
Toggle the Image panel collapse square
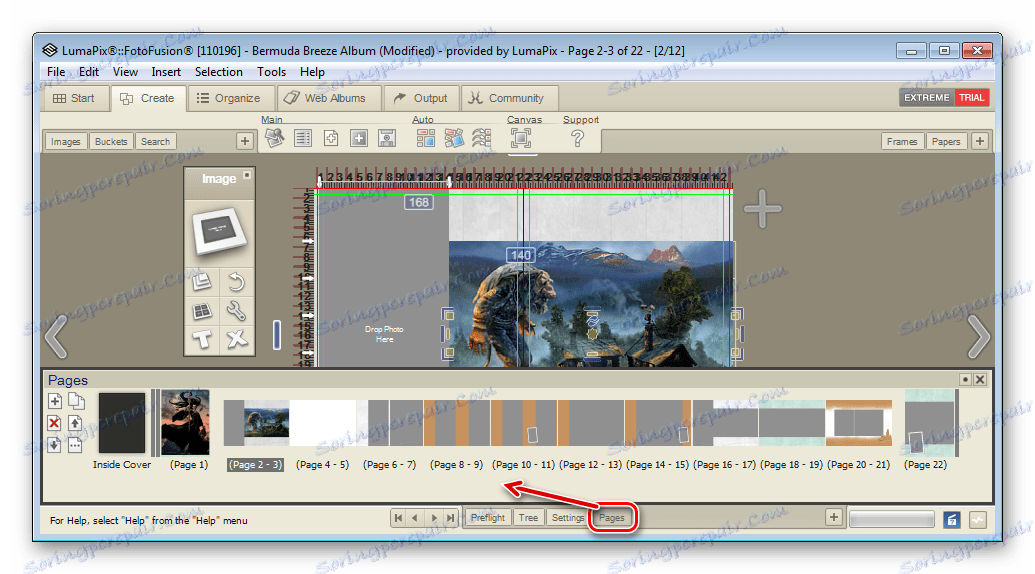point(247,175)
